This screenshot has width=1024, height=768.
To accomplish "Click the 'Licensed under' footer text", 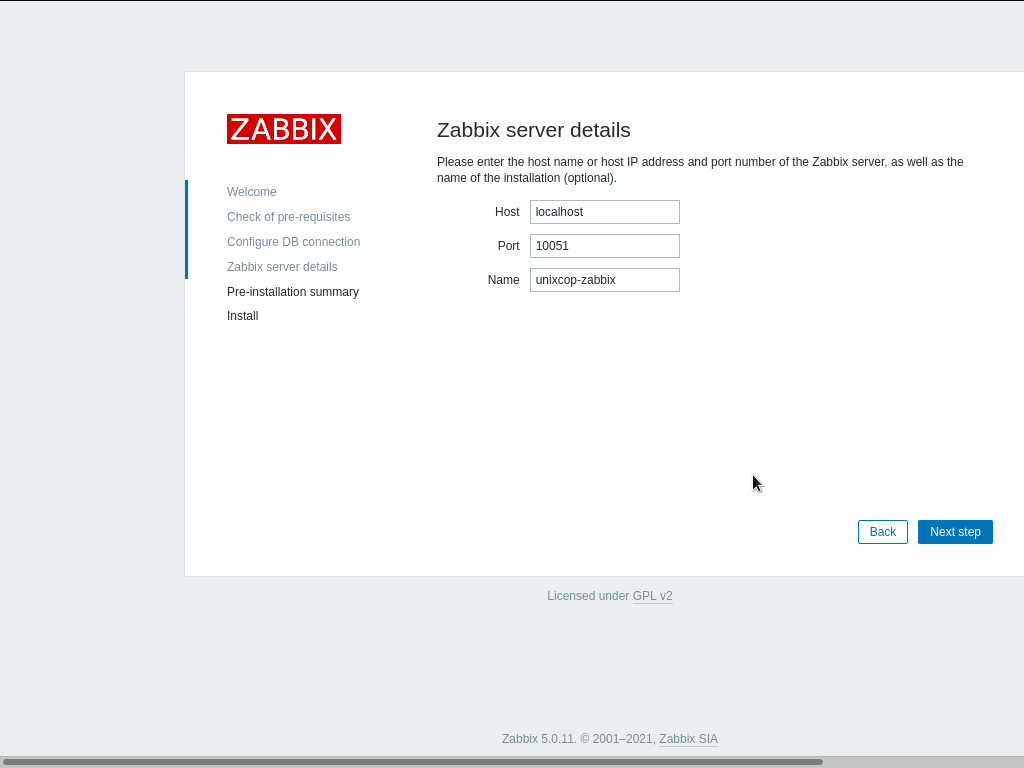I will click(x=588, y=596).
